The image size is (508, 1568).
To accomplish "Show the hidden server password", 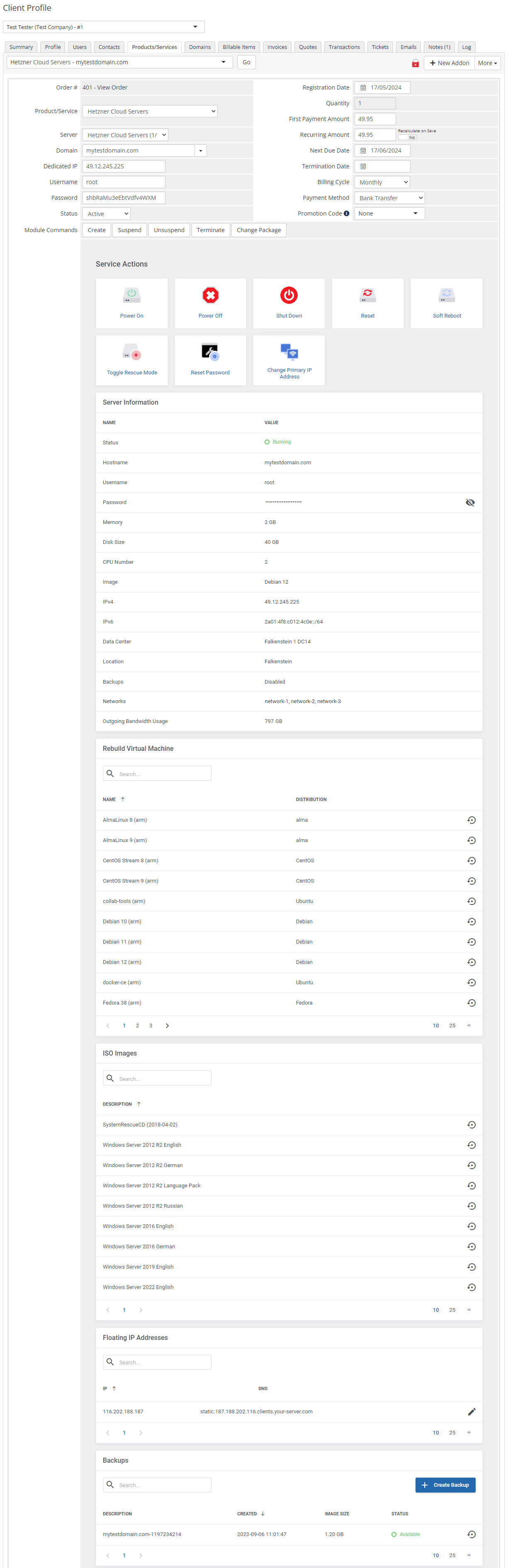I will tap(469, 503).
